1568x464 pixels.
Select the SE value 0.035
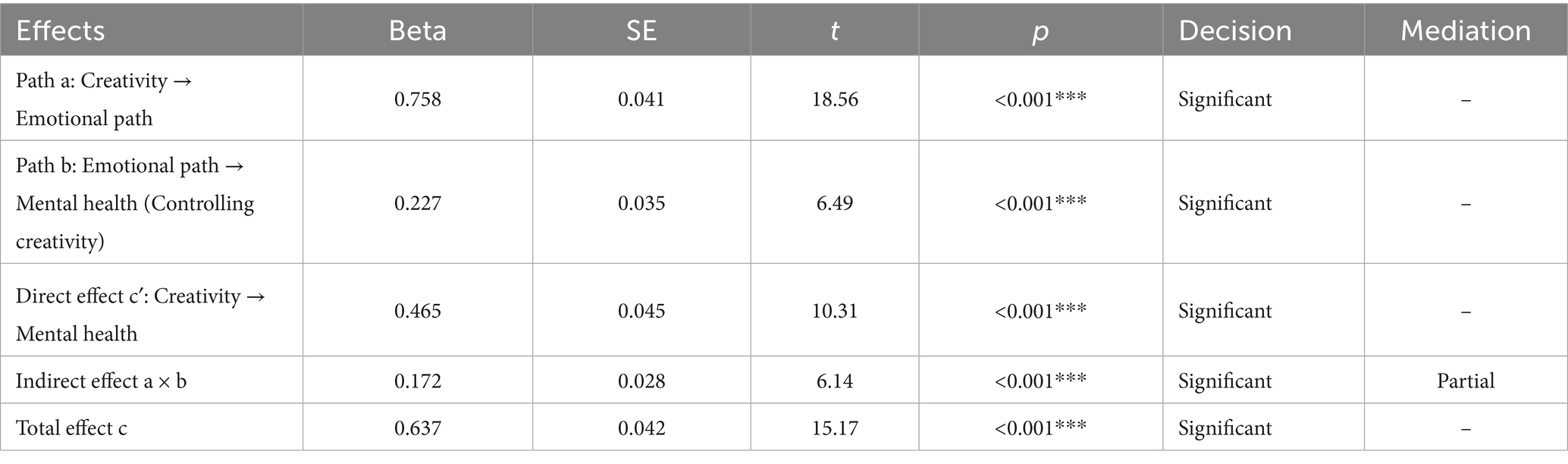coord(641,203)
